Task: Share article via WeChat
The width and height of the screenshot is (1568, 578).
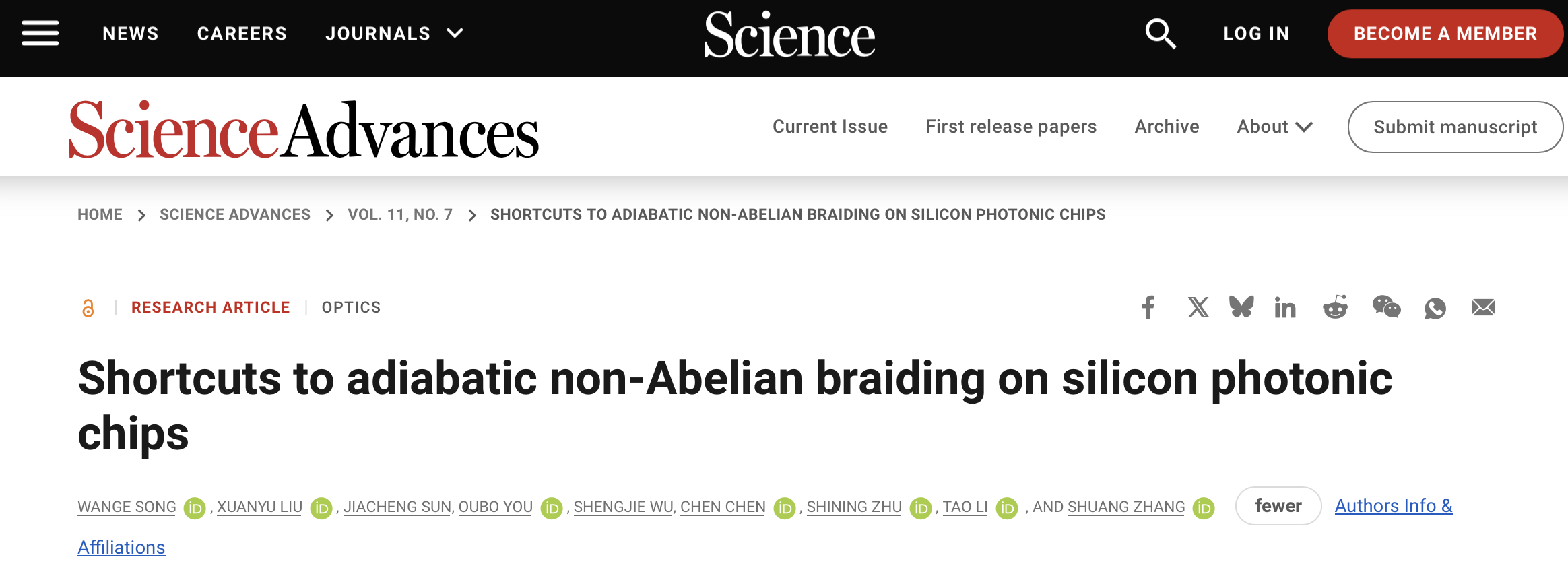Action: pyautogui.click(x=1386, y=307)
